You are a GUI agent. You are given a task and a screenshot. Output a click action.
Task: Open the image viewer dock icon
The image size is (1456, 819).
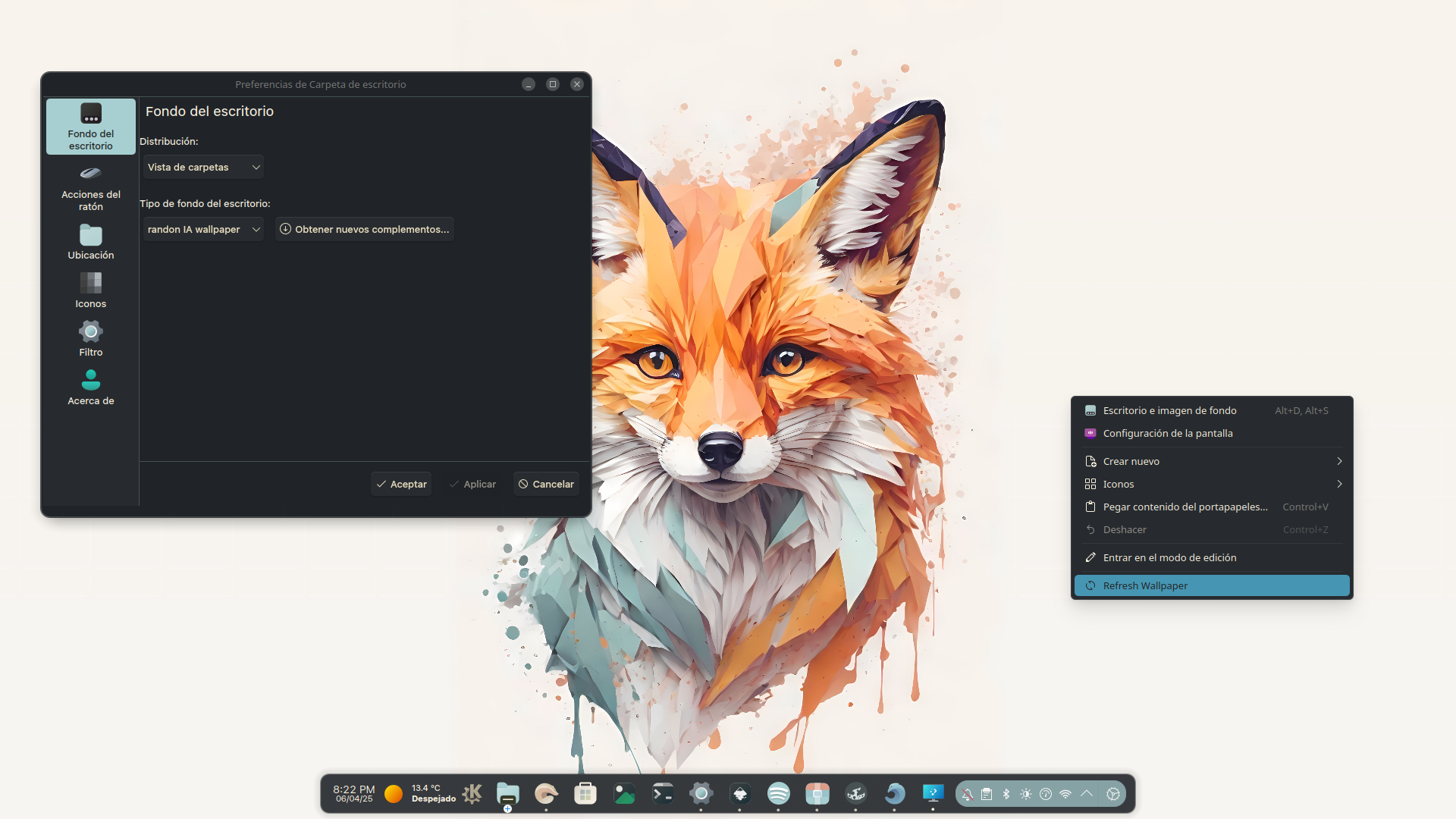[x=624, y=794]
